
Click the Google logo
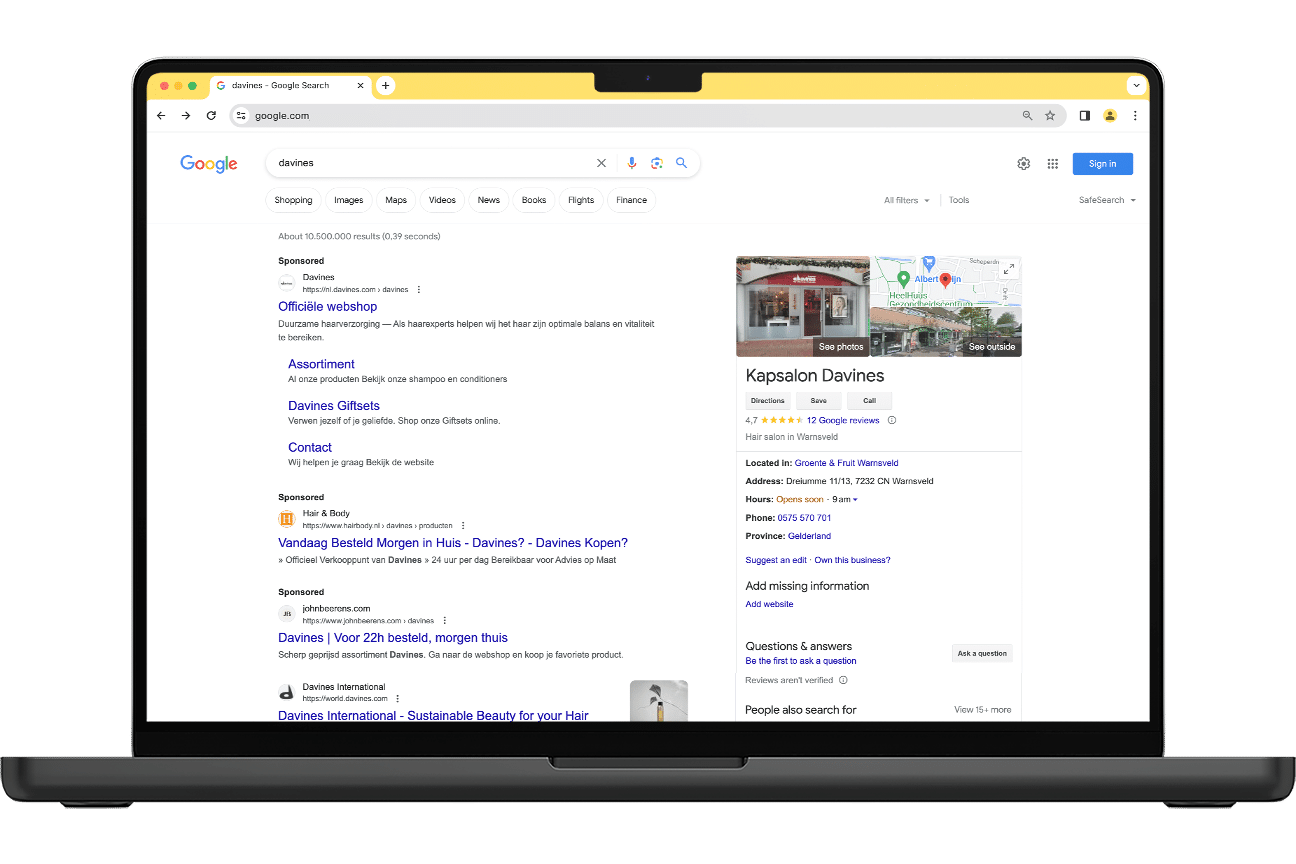209,164
